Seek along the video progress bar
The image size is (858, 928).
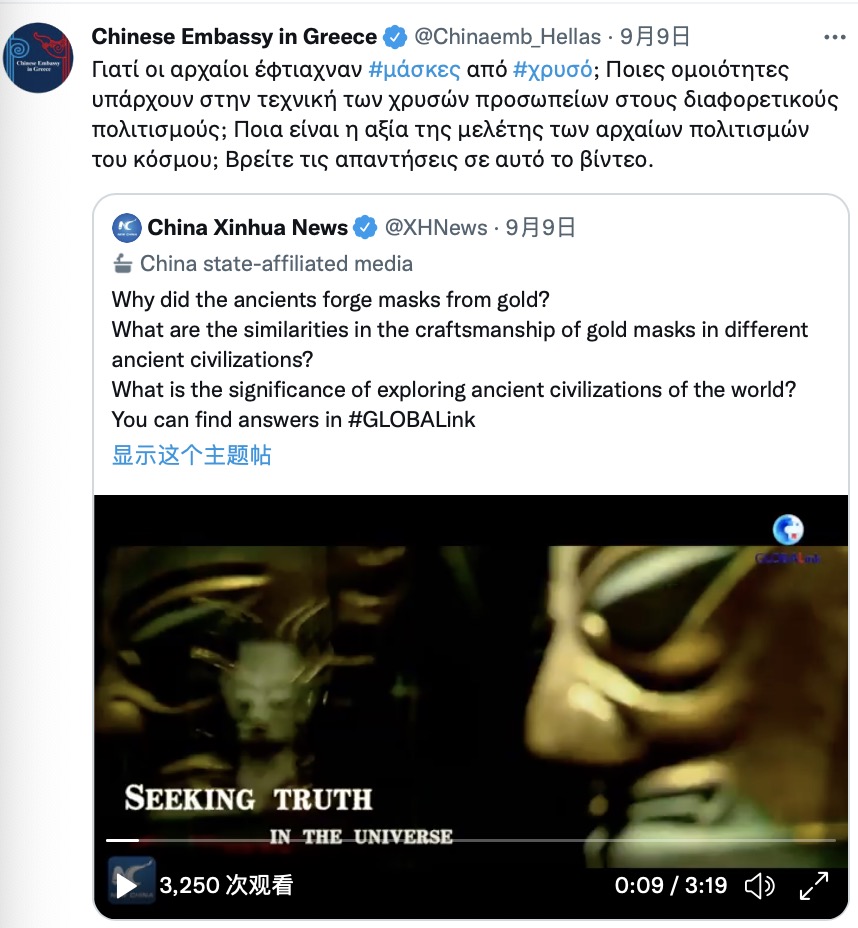(x=470, y=840)
